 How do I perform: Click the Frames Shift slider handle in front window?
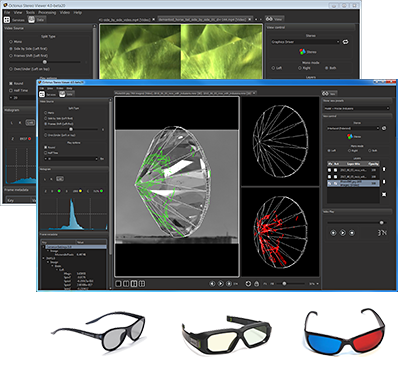tap(71, 129)
